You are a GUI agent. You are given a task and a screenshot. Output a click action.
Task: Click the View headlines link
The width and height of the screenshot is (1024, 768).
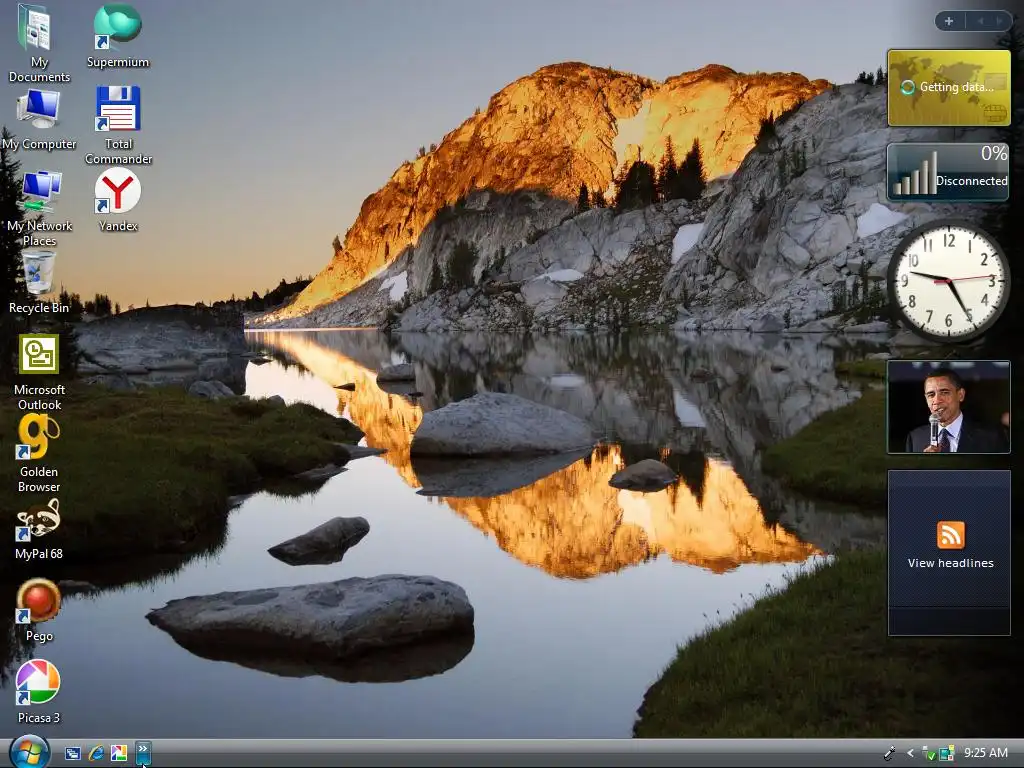[x=950, y=563]
